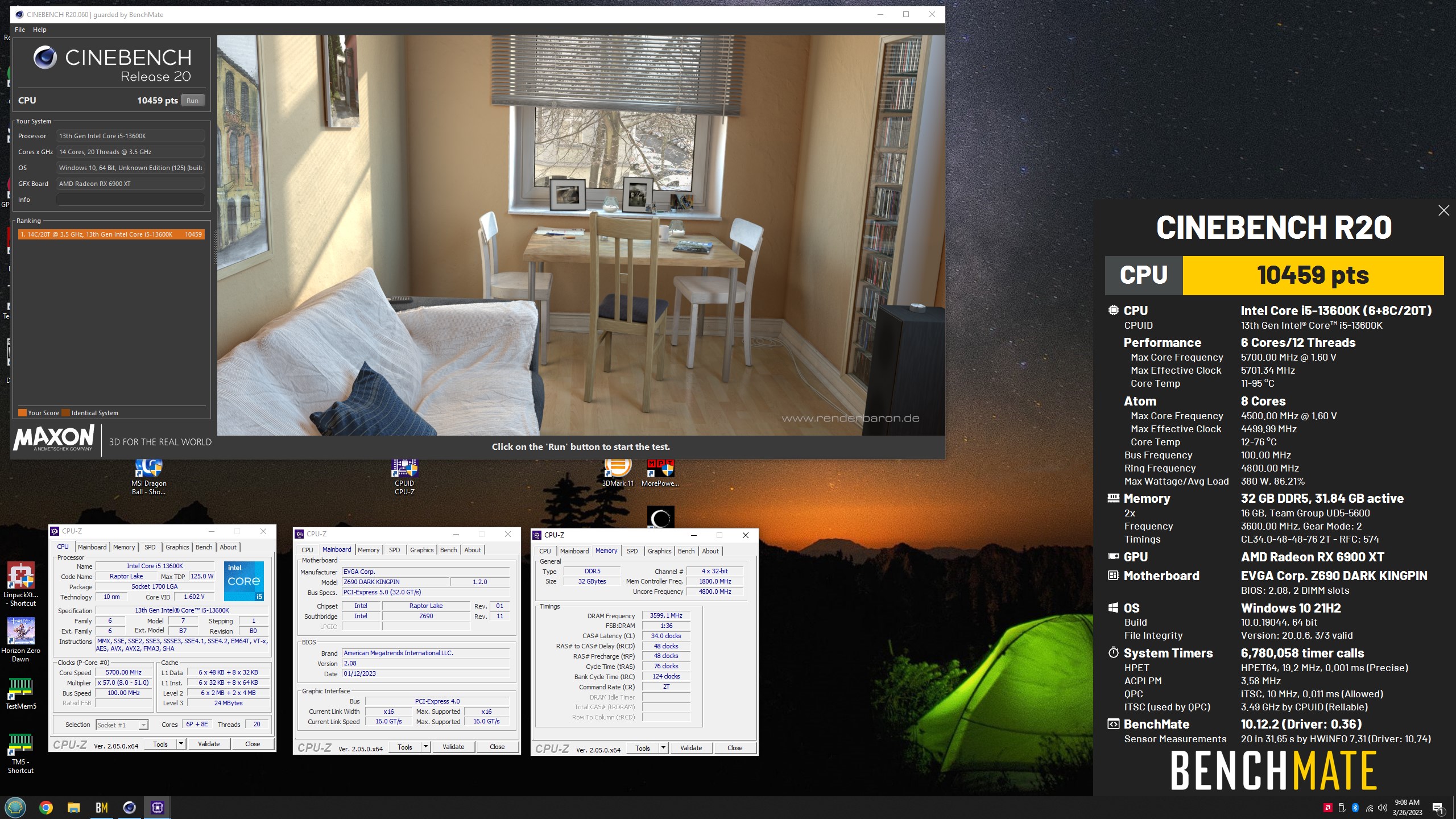The image size is (1456, 819).
Task: Click the Cinebench title bar app icon
Action: [20, 15]
